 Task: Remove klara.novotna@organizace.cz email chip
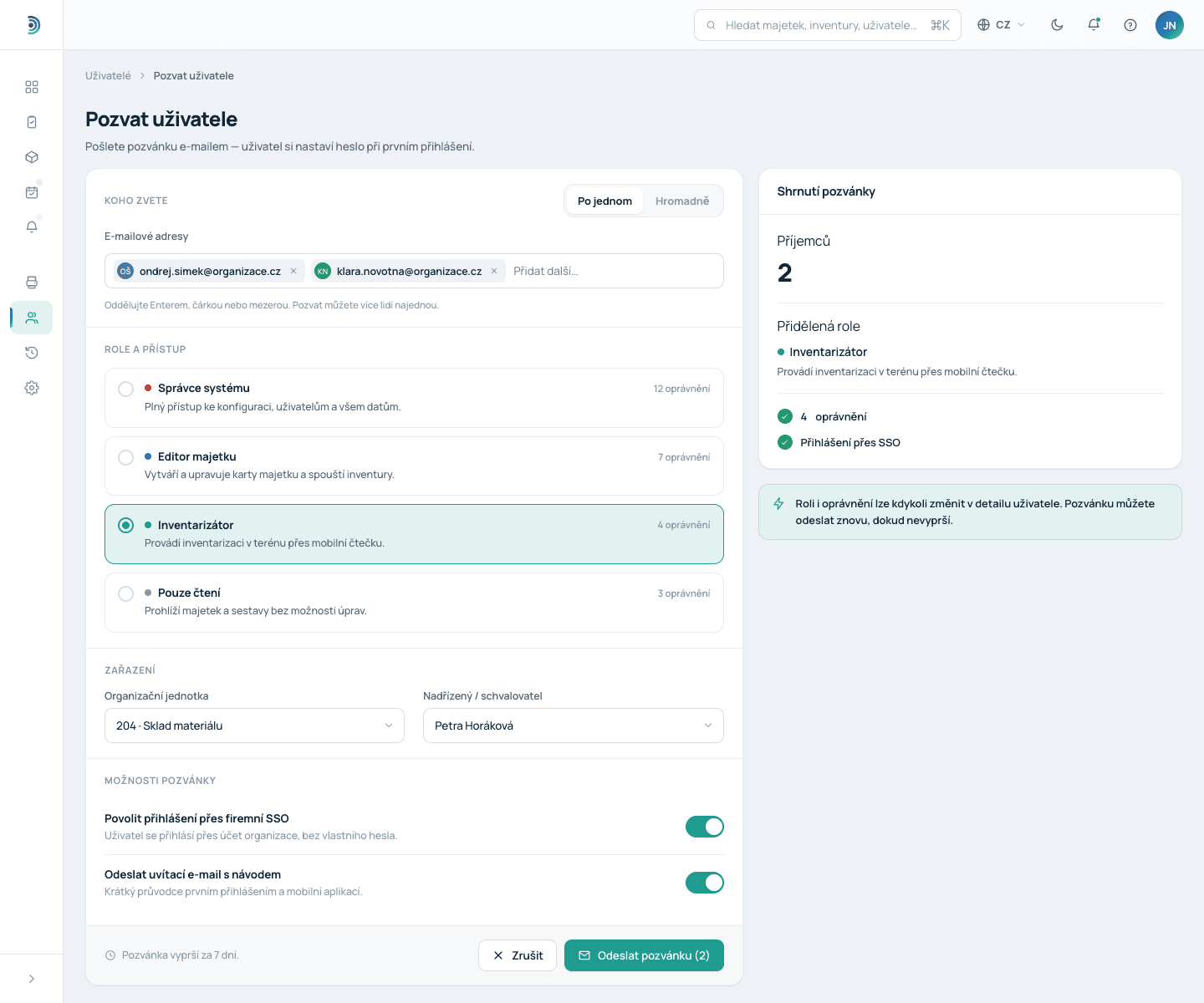click(494, 271)
